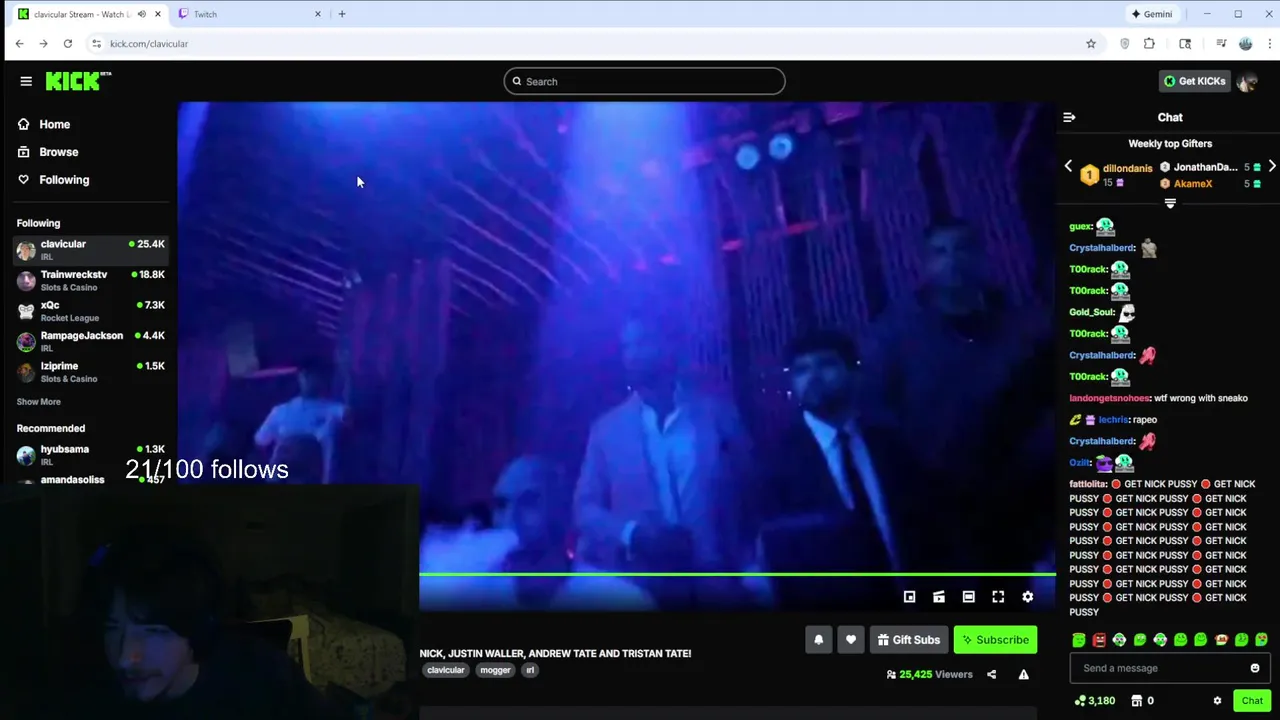
Task: Click the green Chat send button
Action: pos(1252,701)
